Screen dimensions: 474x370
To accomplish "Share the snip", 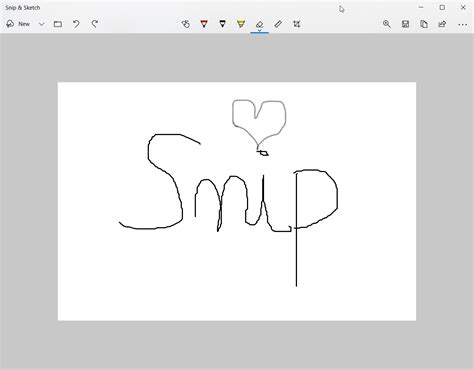I will point(442,24).
